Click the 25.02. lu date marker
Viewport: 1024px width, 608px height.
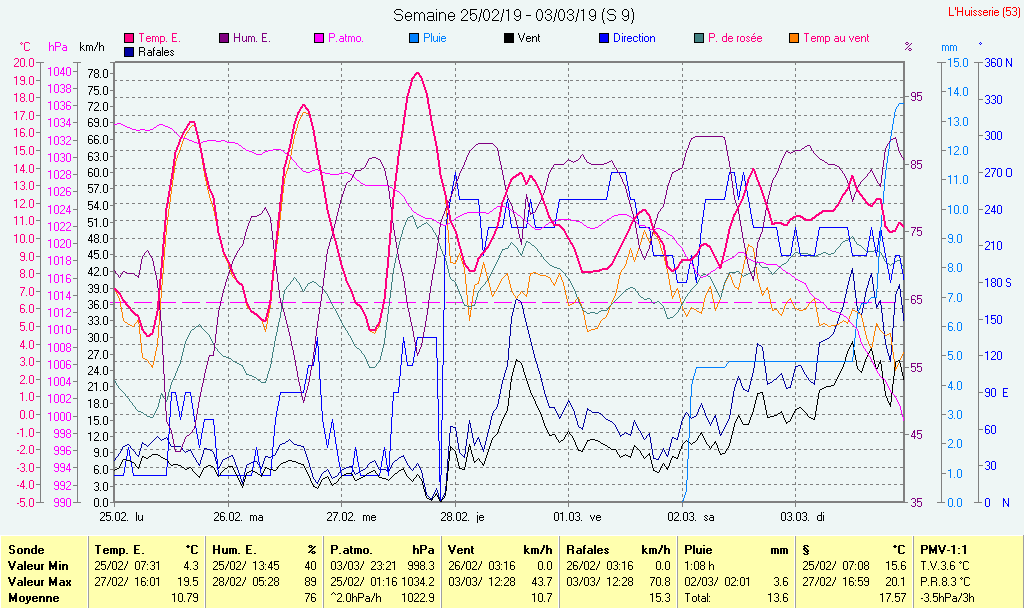(121, 517)
